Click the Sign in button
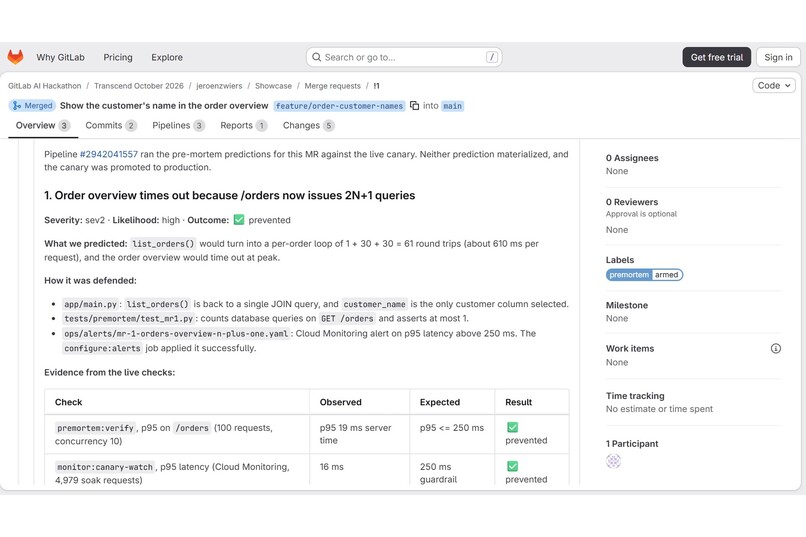The image size is (806, 537). (x=778, y=57)
